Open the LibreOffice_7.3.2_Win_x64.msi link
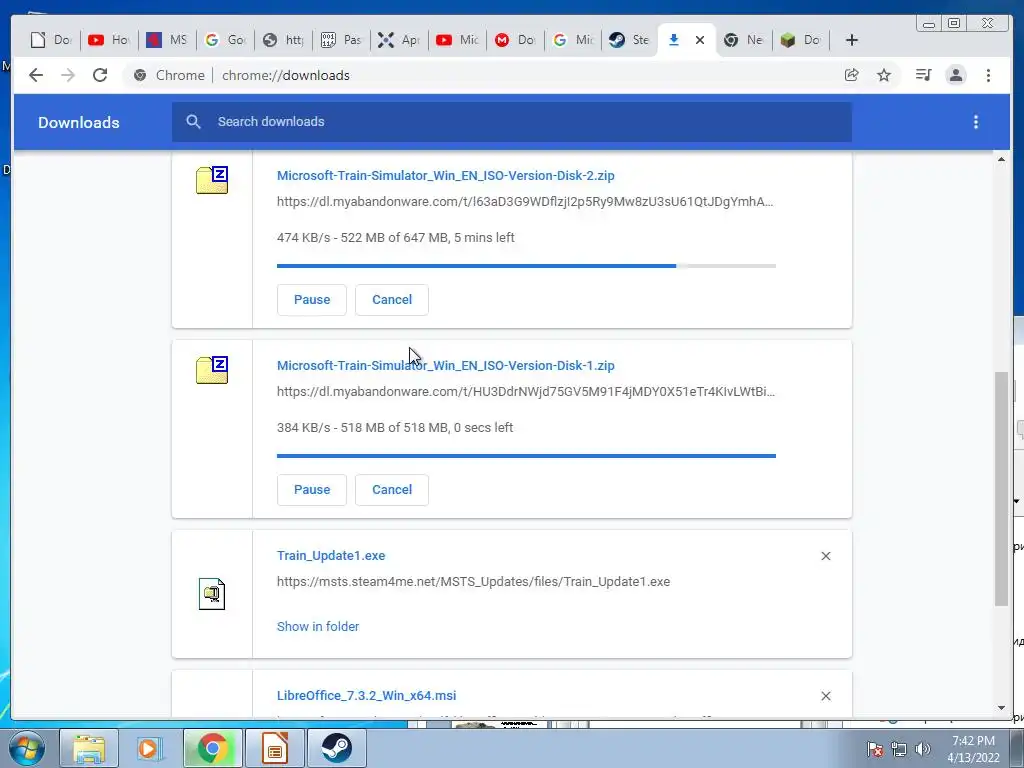Viewport: 1024px width, 768px height. [x=366, y=696]
